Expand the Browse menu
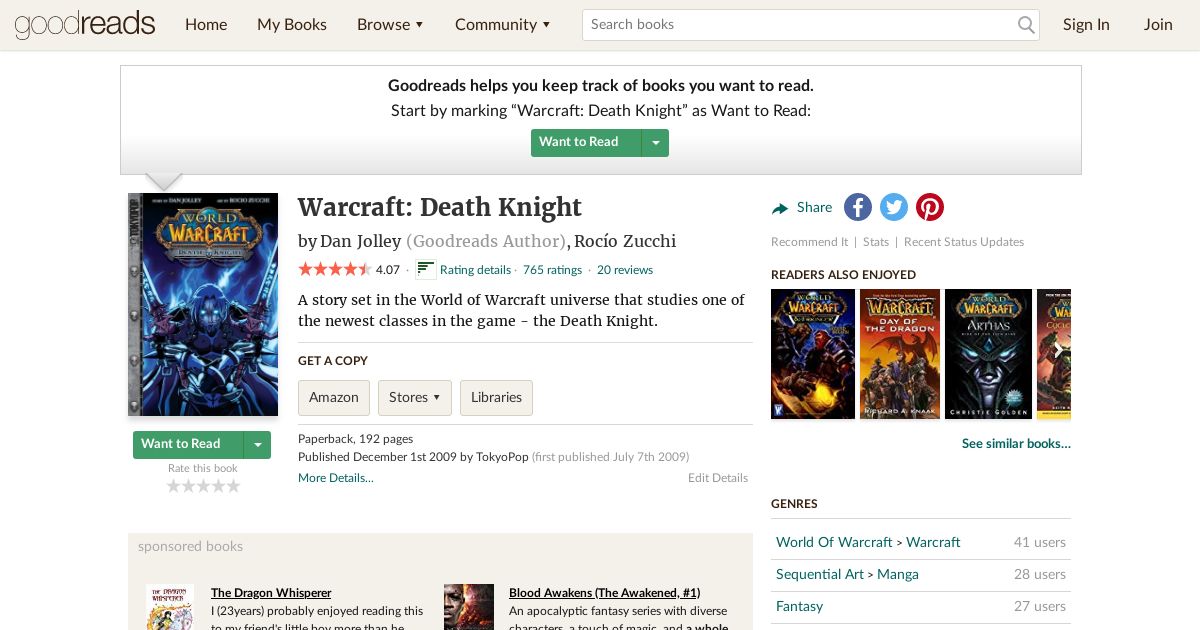Screen dimensions: 1200x630 tap(390, 25)
